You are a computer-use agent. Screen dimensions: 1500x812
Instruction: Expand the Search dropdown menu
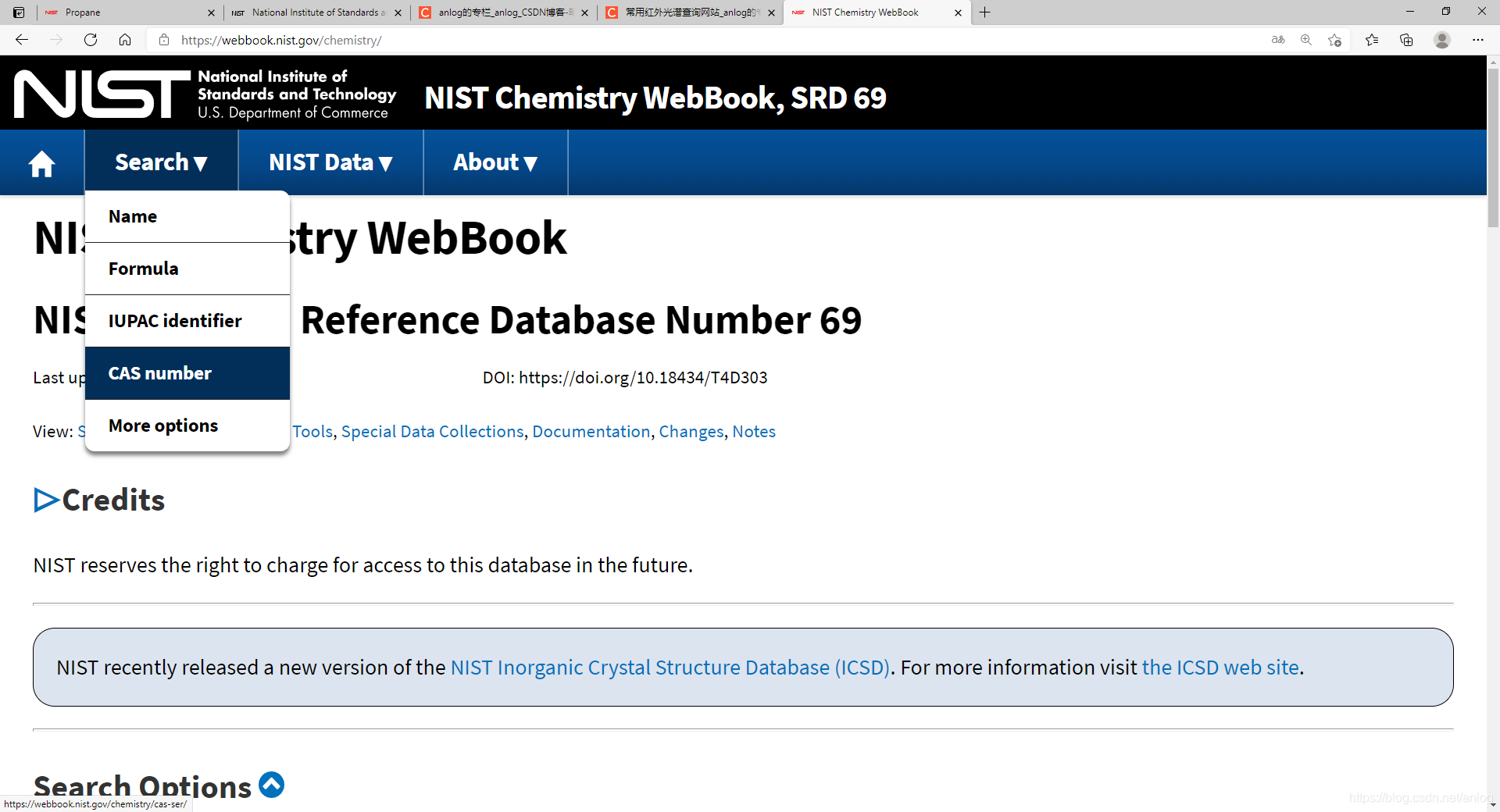(x=161, y=162)
